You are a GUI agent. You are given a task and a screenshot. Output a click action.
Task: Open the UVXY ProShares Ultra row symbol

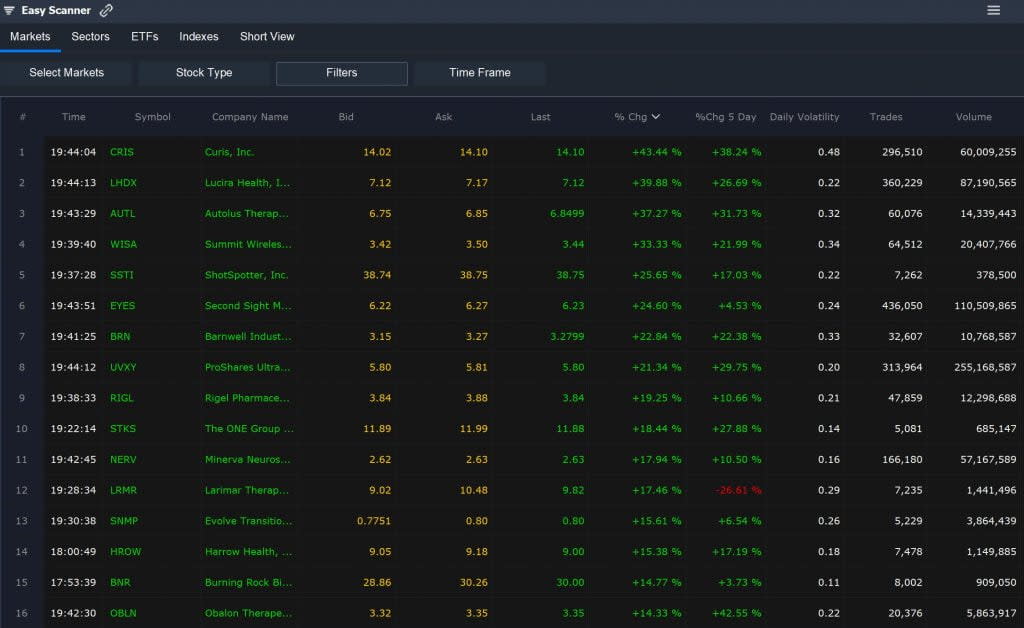(x=122, y=367)
